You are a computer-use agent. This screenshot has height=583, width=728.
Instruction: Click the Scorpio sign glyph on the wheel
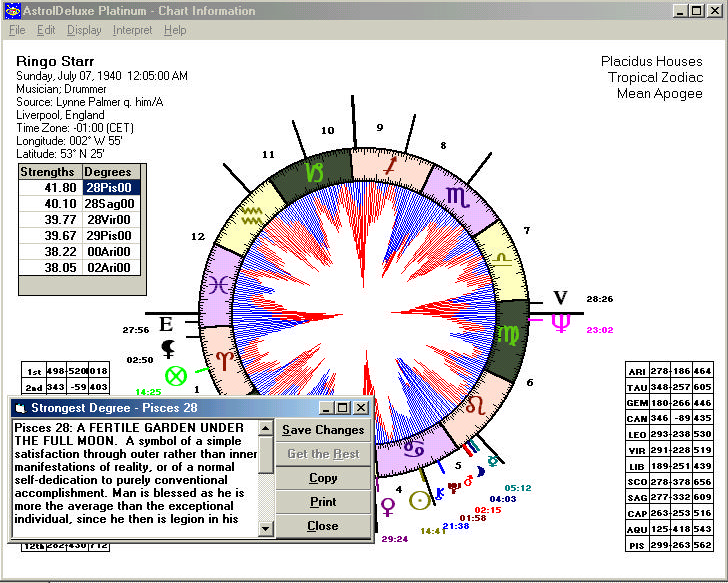click(x=458, y=197)
